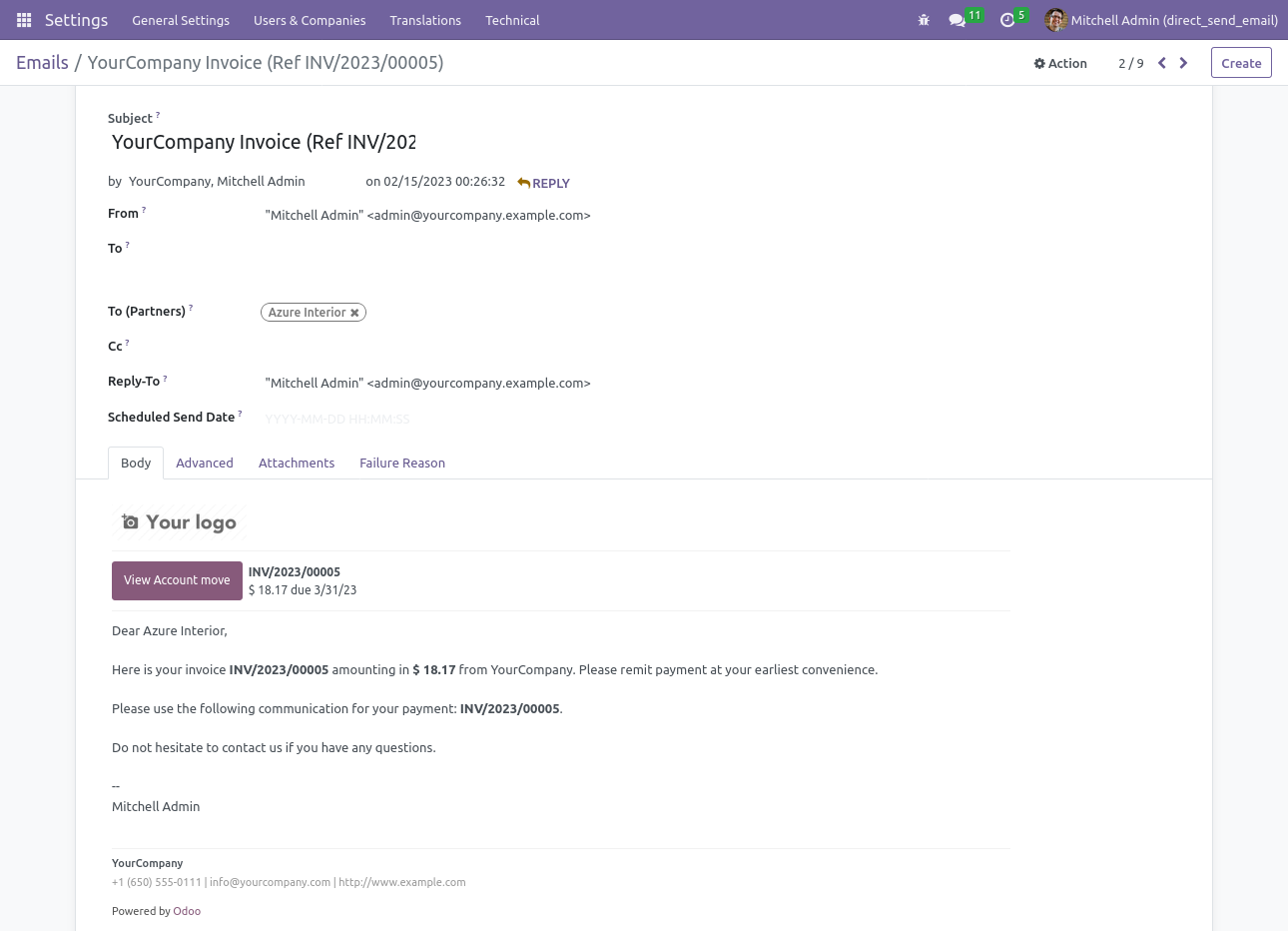Open the Users & Companies menu
Viewport: 1288px width, 931px height.
tap(310, 20)
